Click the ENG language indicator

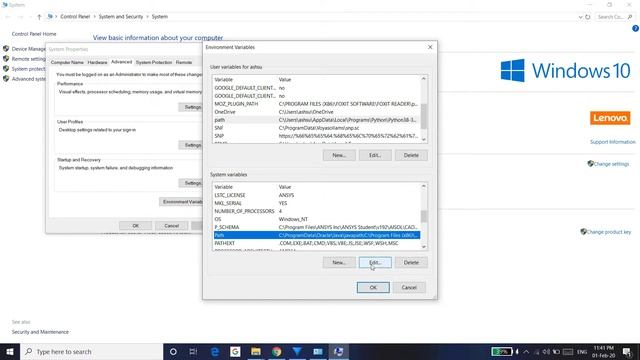pyautogui.click(x=582, y=351)
